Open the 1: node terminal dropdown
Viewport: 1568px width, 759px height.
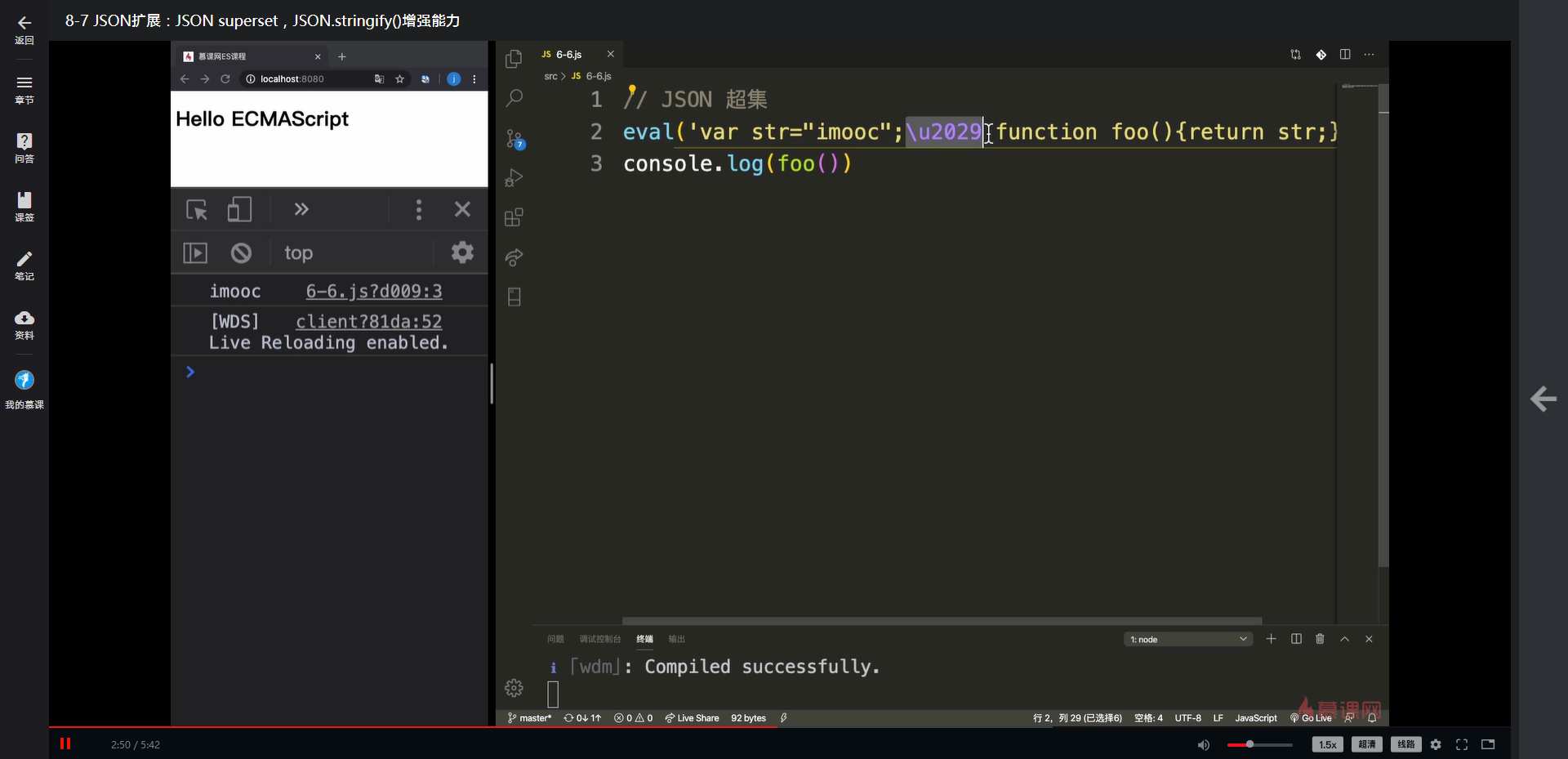pos(1188,639)
